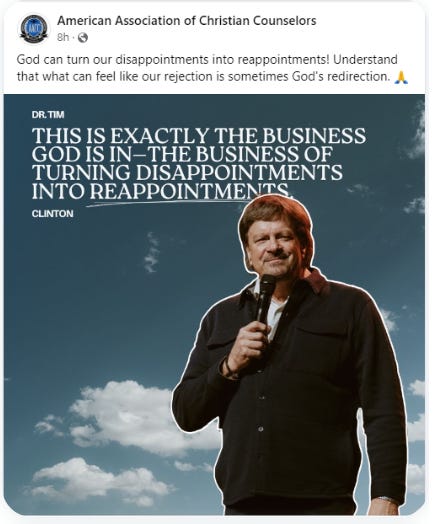The image size is (434, 524).
Task: Open the AACC page profile picture
Action: pyautogui.click(x=34, y=28)
